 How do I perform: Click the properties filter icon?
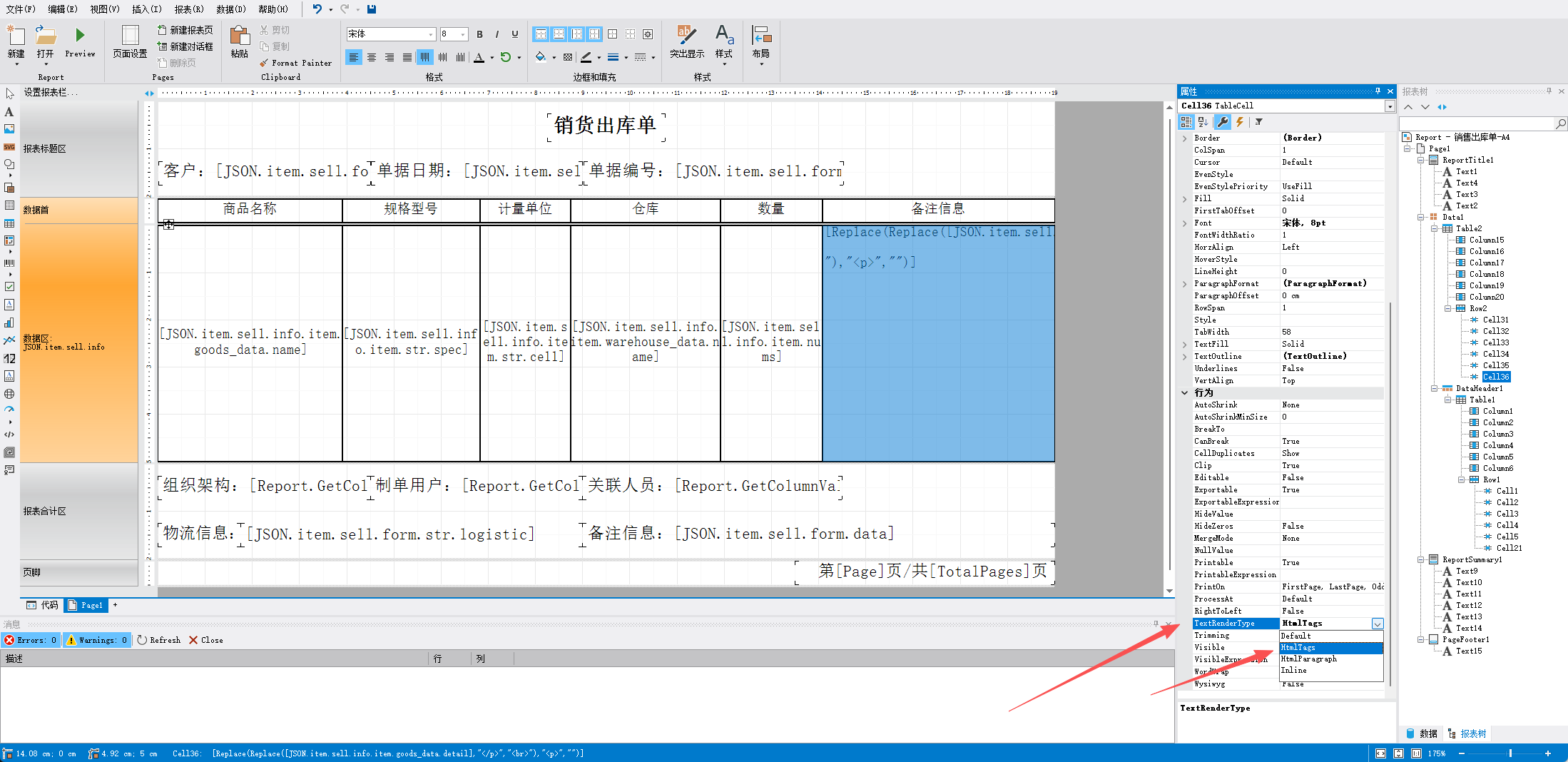coord(1258,122)
